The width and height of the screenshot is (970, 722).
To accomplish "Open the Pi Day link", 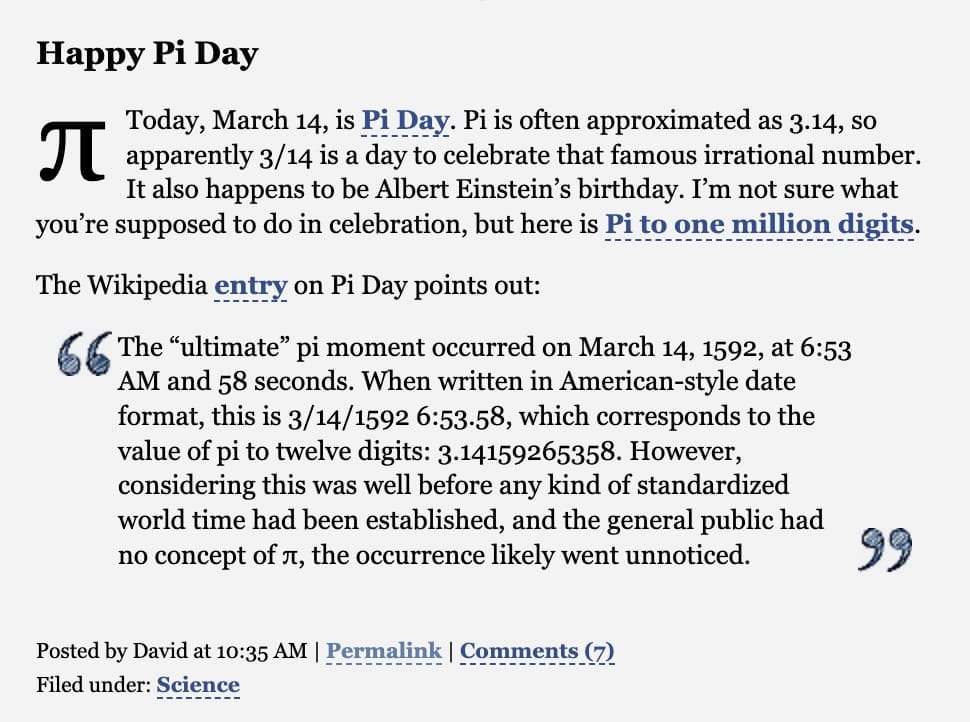I will point(405,120).
